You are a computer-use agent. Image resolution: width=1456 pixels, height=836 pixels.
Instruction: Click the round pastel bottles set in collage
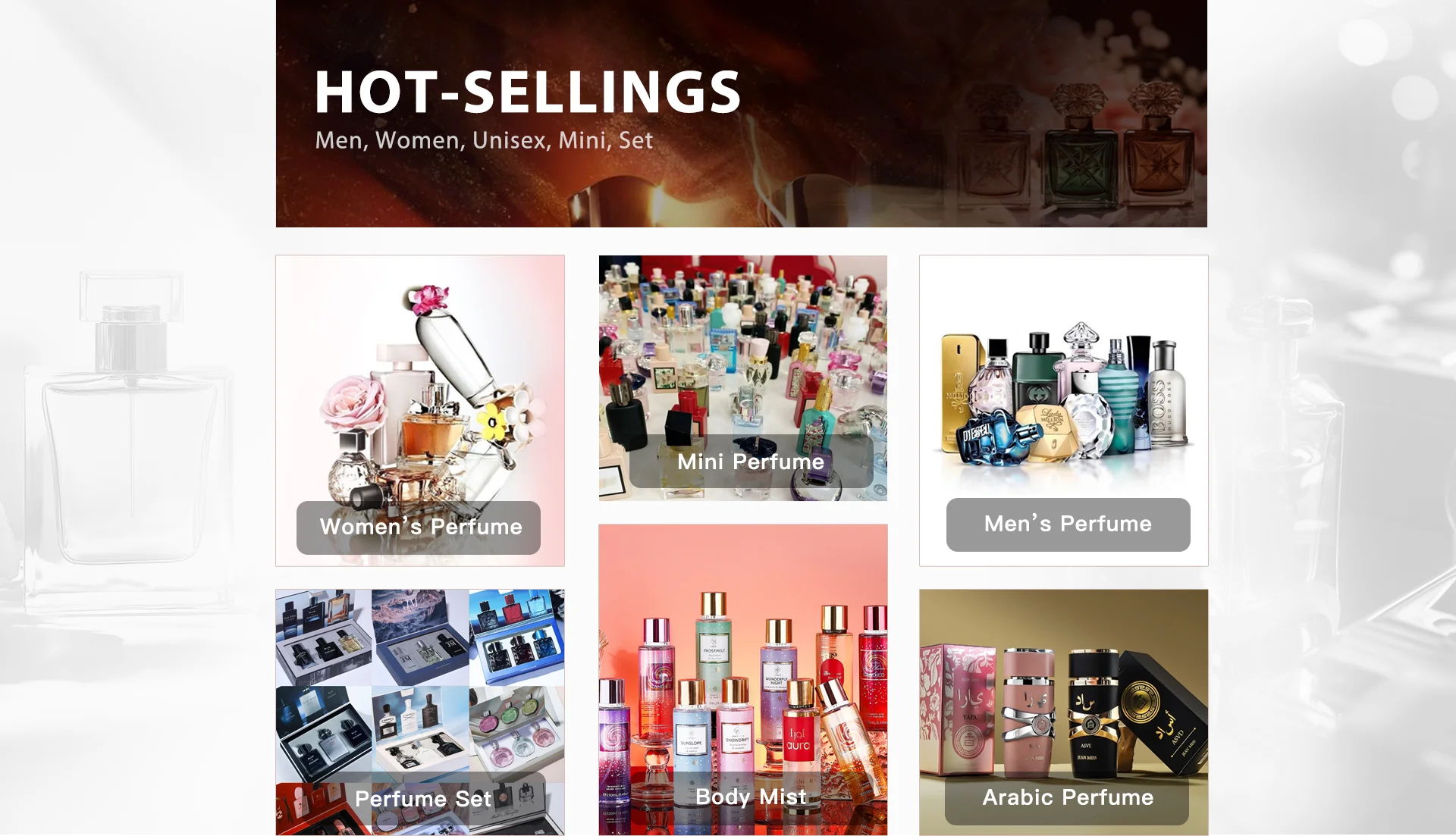517,734
